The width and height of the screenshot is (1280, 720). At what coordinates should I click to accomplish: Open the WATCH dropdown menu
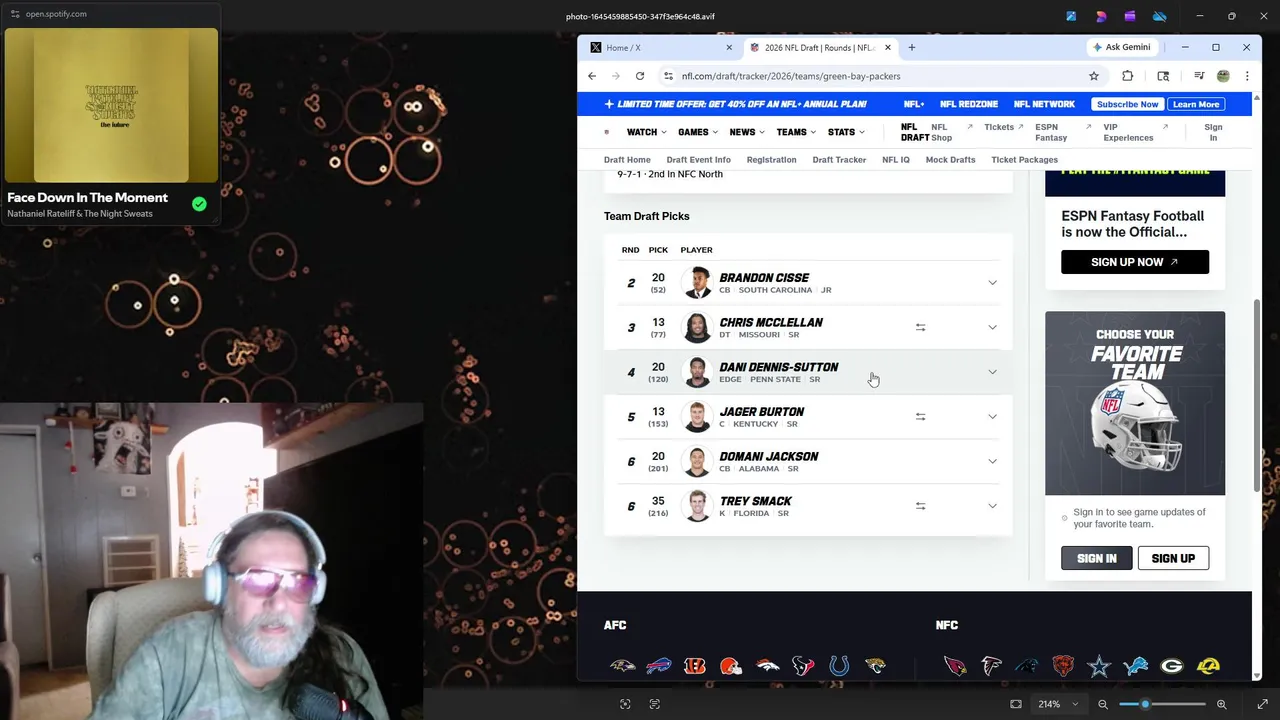coord(646,132)
